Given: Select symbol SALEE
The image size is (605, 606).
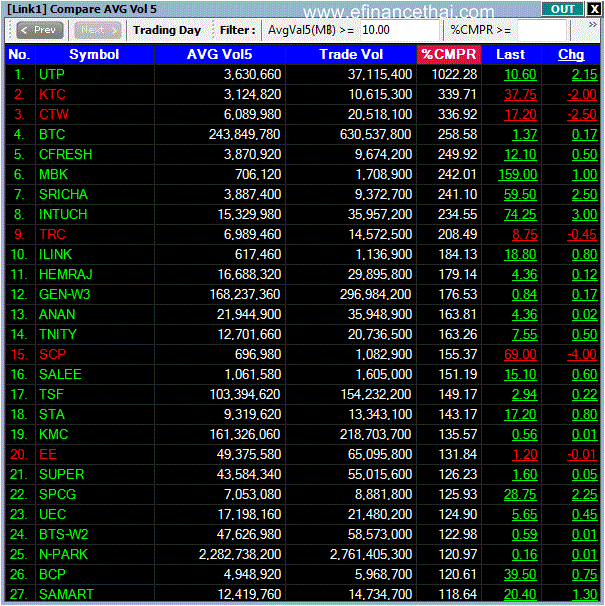Looking at the screenshot, I should (x=60, y=375).
